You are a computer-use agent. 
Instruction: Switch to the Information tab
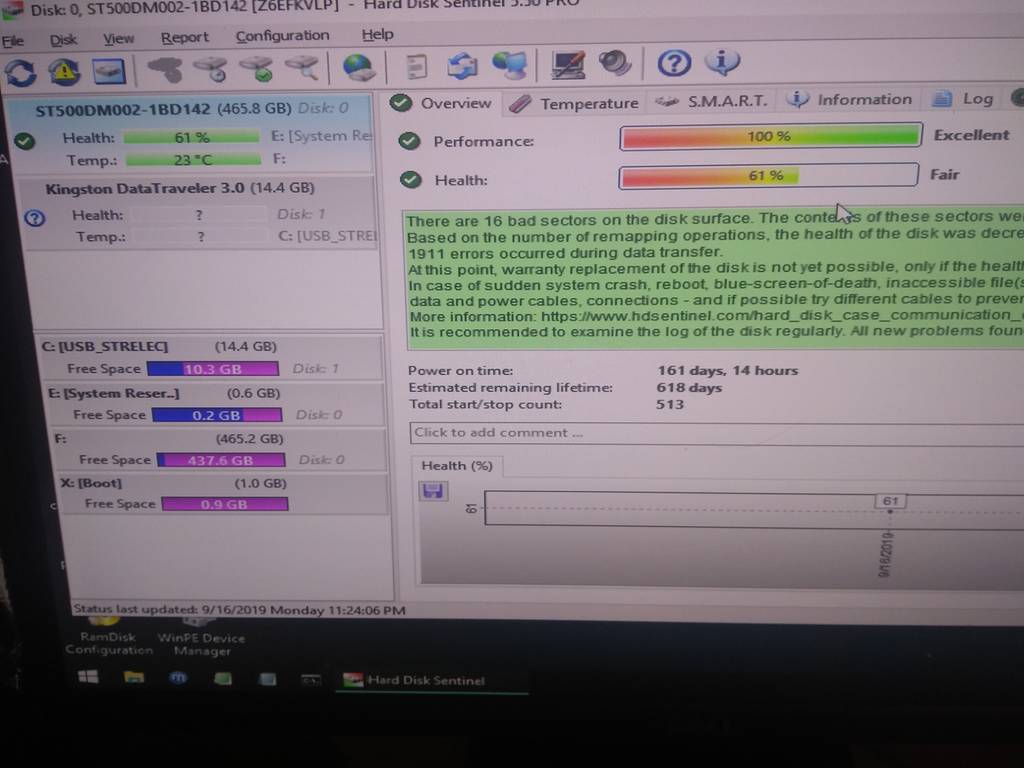pyautogui.click(x=849, y=99)
